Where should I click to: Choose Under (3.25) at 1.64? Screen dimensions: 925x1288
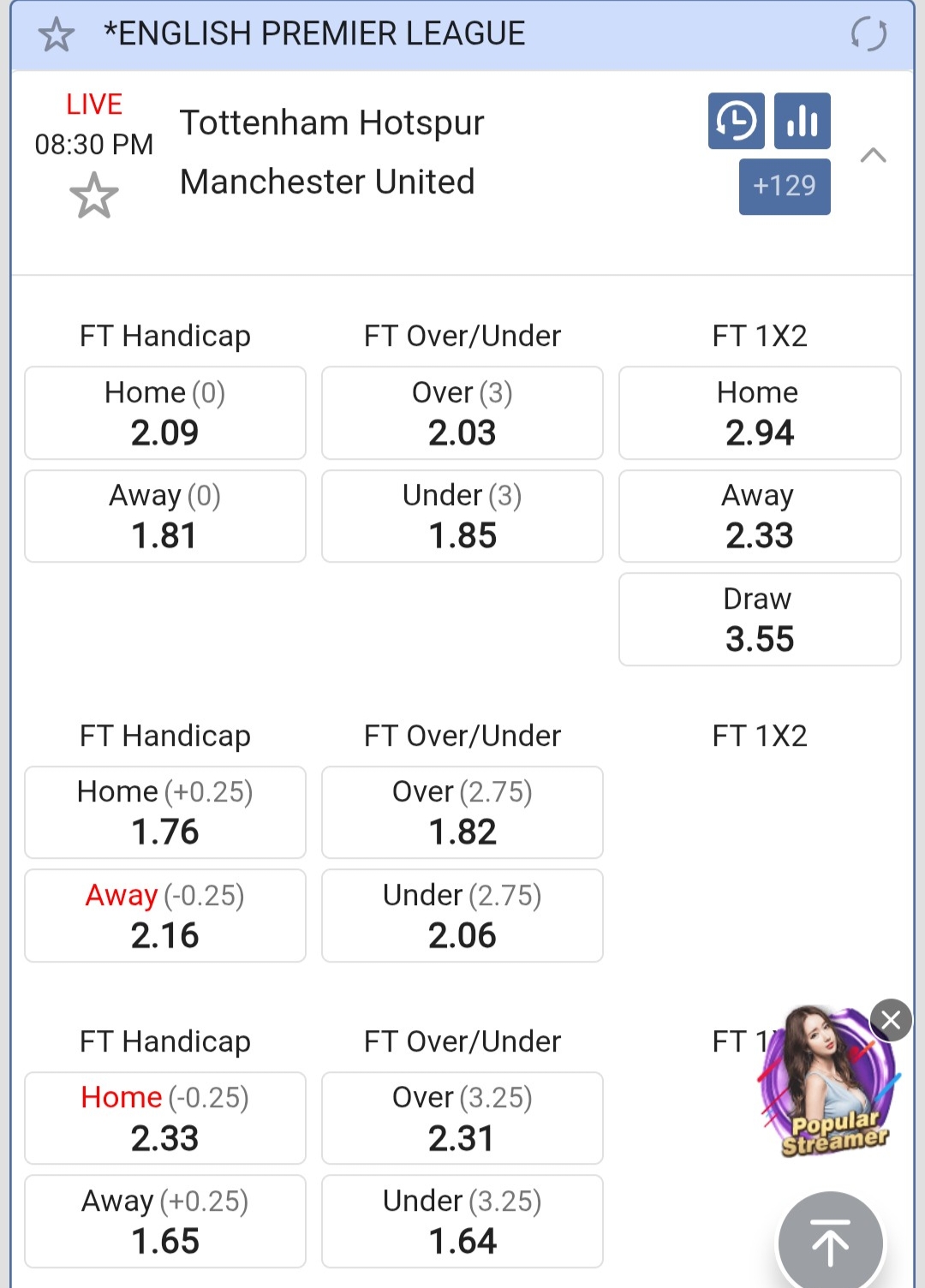click(462, 1221)
